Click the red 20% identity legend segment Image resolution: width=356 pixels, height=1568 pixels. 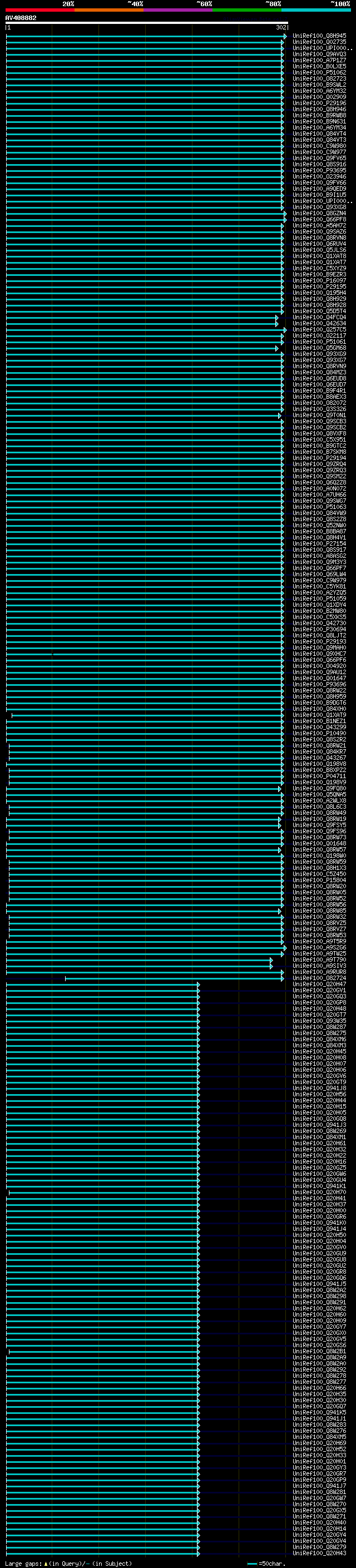coord(40,10)
